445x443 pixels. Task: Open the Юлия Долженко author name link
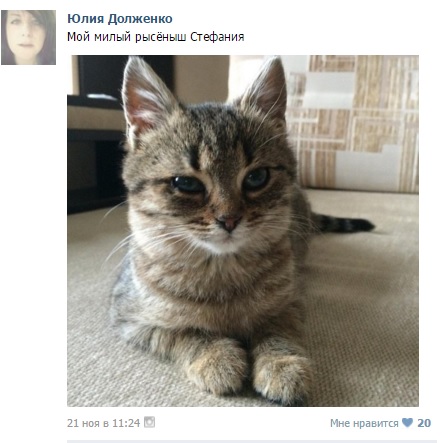click(x=120, y=19)
